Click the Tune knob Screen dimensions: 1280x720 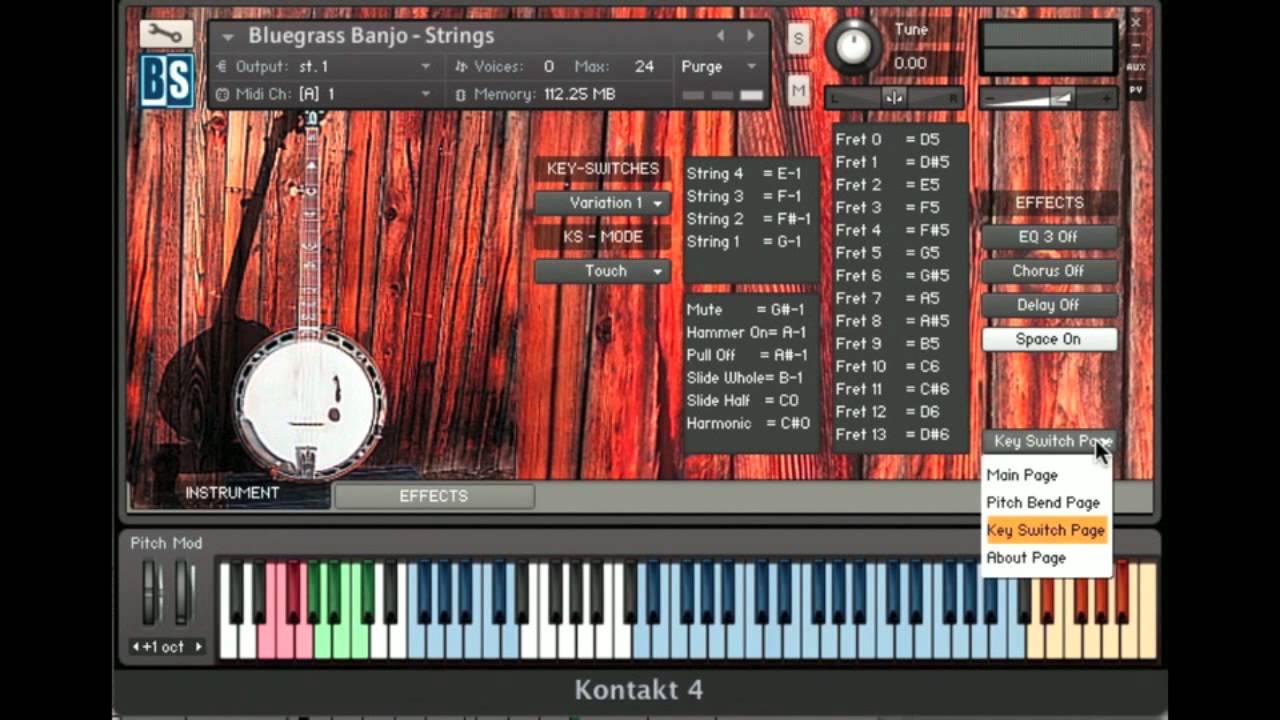[853, 45]
